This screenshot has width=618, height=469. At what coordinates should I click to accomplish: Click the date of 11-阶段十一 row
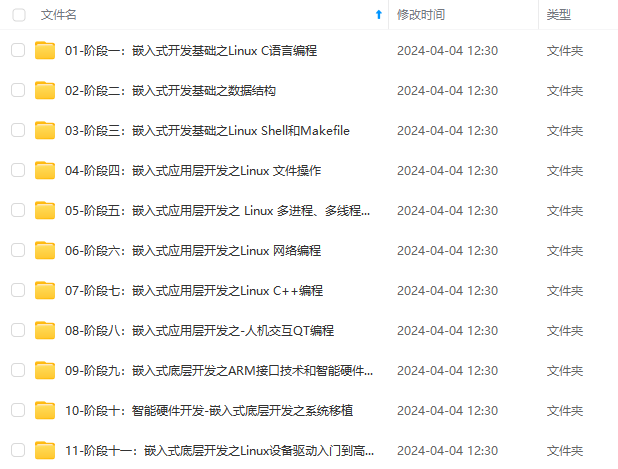447,451
